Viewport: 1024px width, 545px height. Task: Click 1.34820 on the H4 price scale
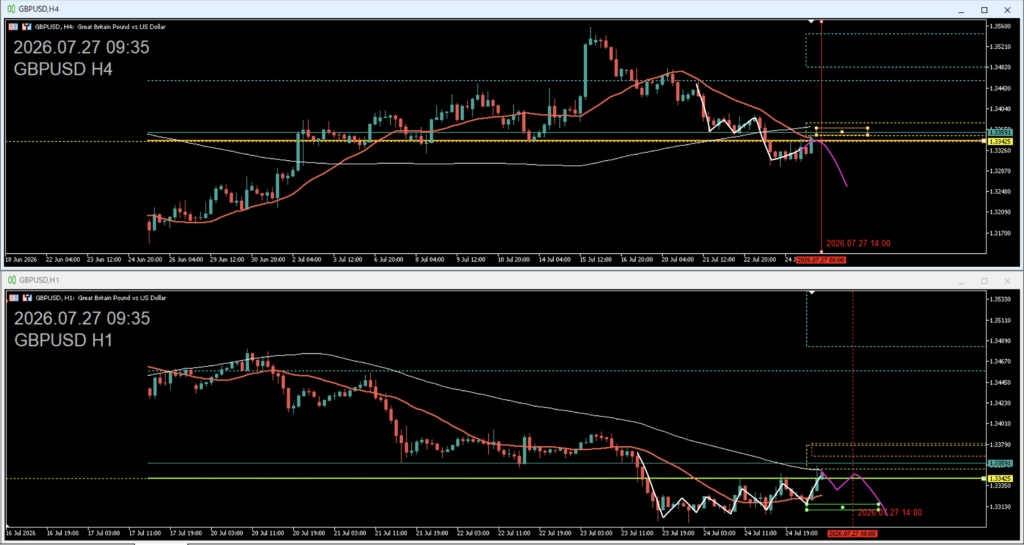[1000, 67]
